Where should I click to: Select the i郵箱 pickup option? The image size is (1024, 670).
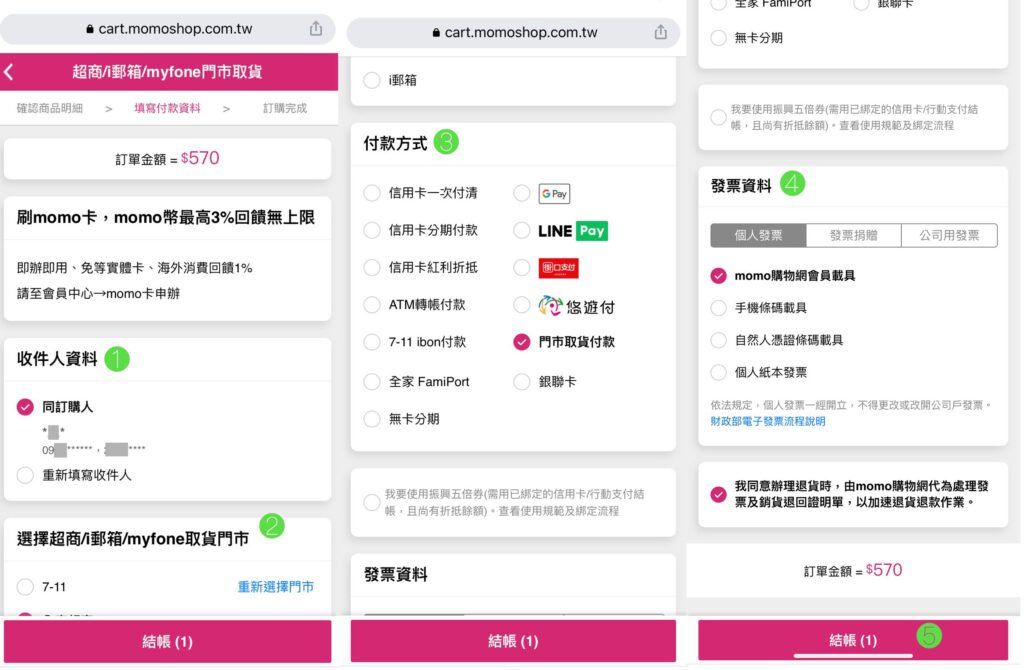coord(372,80)
